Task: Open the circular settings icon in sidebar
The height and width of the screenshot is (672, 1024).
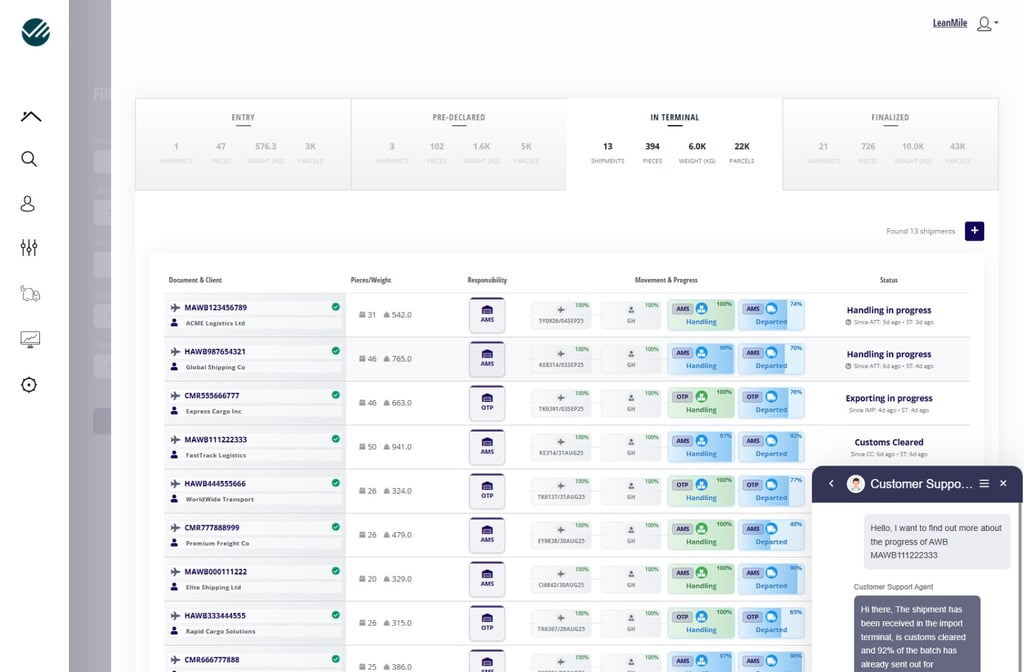Action: [x=29, y=385]
